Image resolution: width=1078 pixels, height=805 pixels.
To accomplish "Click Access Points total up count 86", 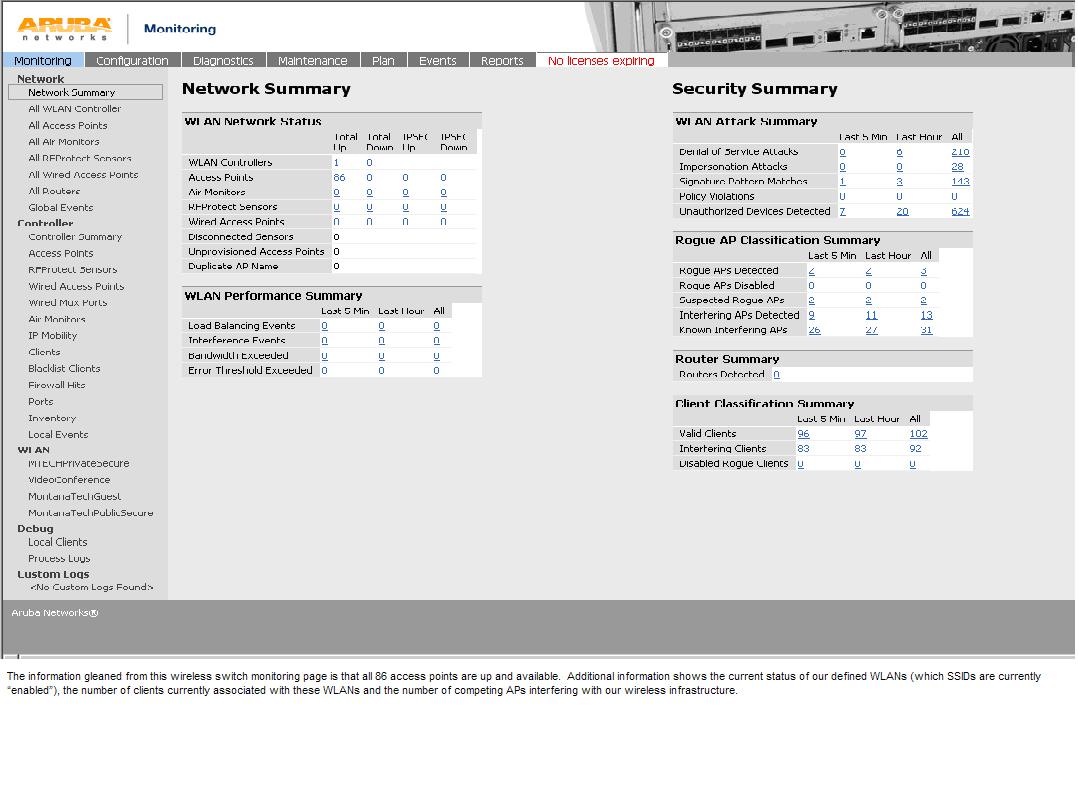I will 340,177.
